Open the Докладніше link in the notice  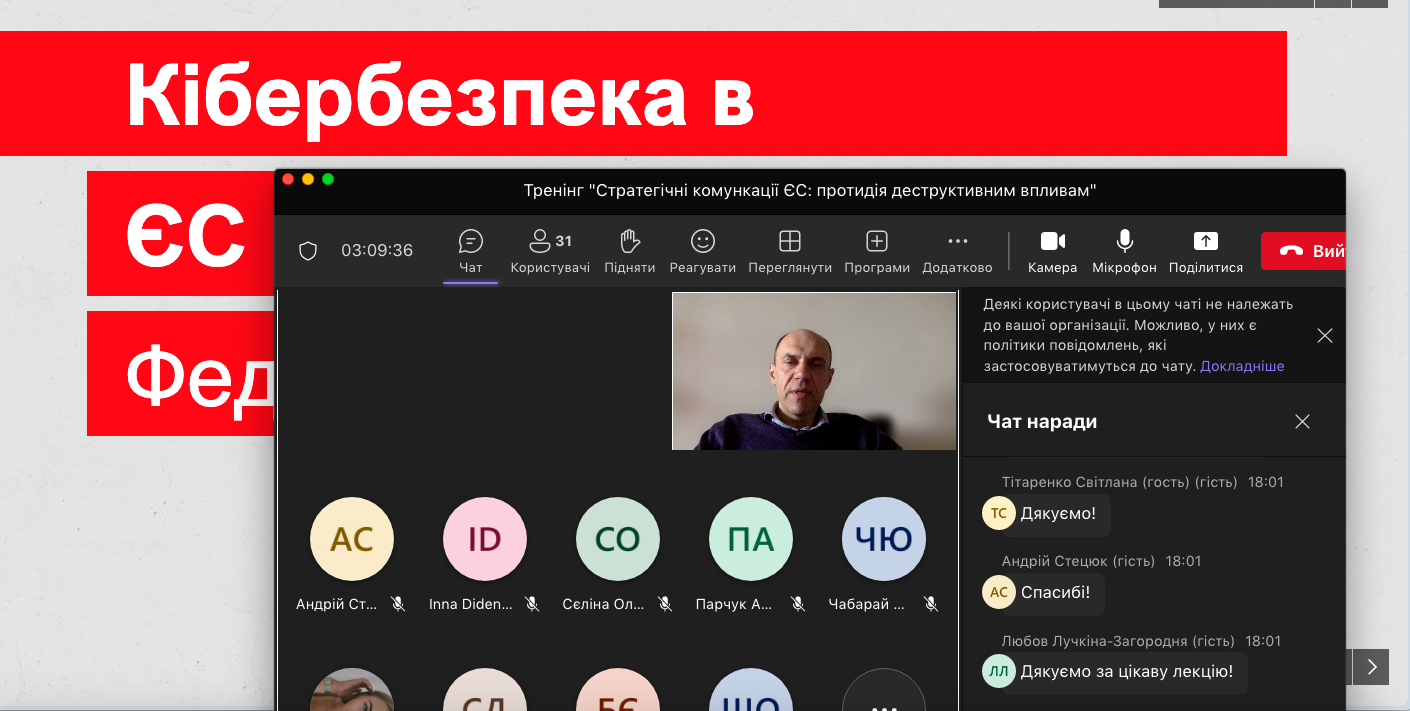(1242, 366)
